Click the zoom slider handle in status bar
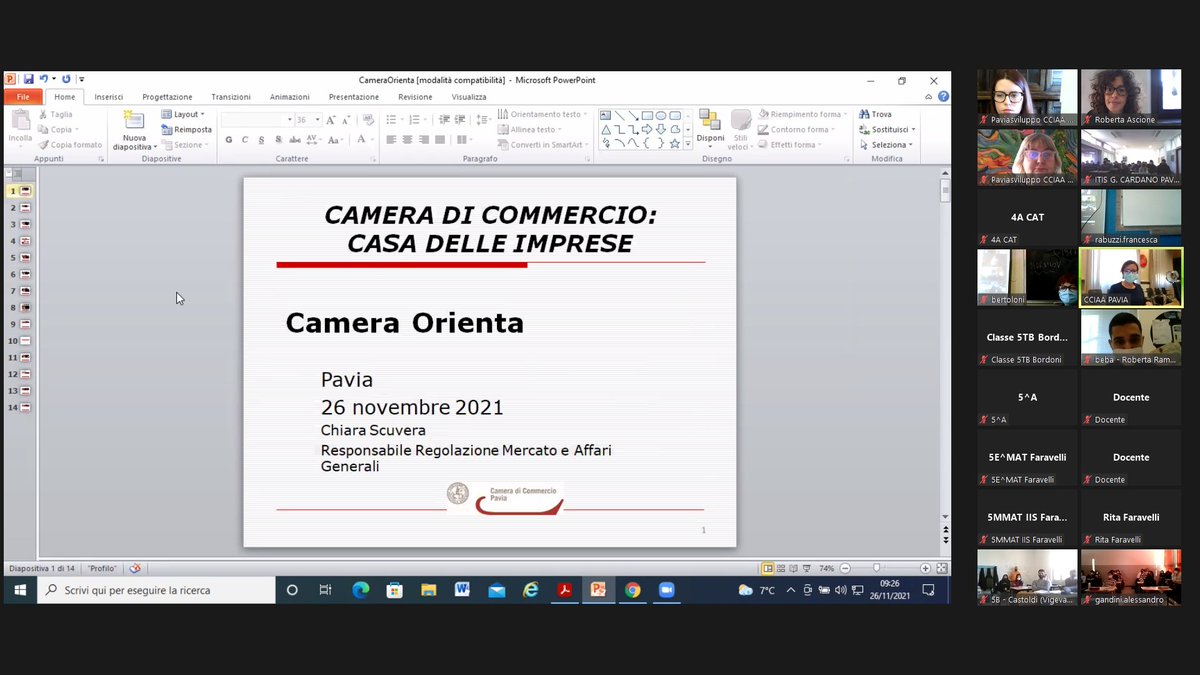 click(x=877, y=568)
